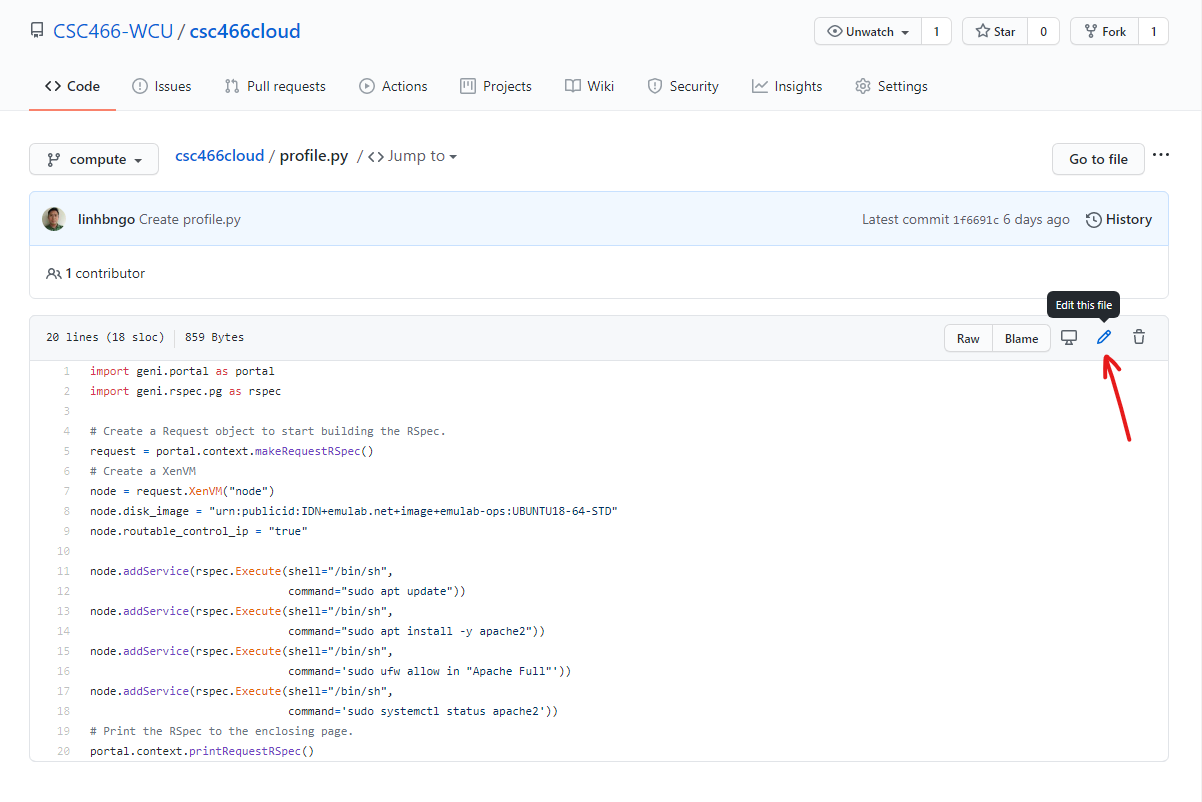This screenshot has width=1202, height=802.
Task: Open the Jump to dropdown
Action: (x=412, y=156)
